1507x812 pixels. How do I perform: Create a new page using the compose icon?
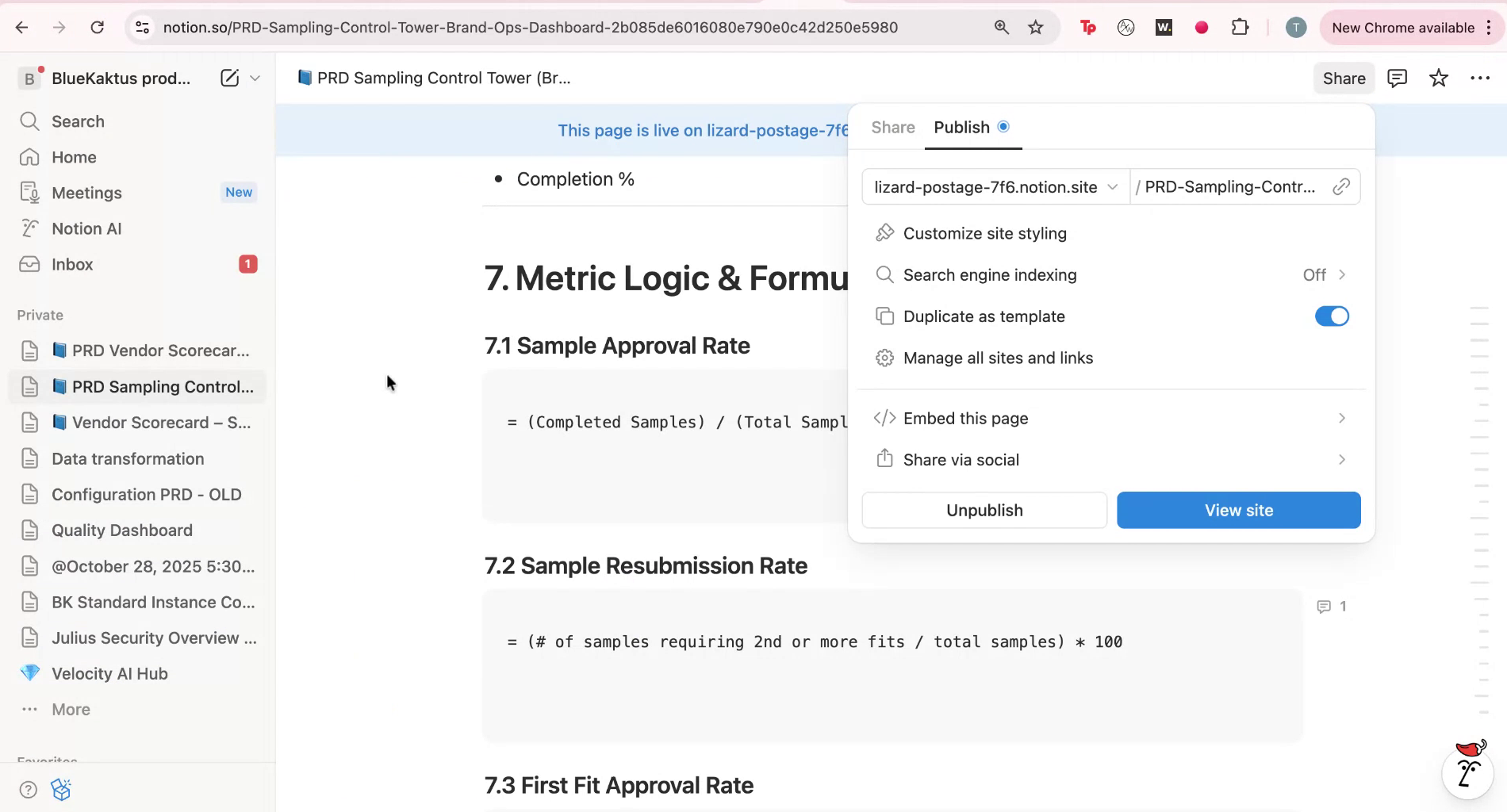click(x=229, y=78)
